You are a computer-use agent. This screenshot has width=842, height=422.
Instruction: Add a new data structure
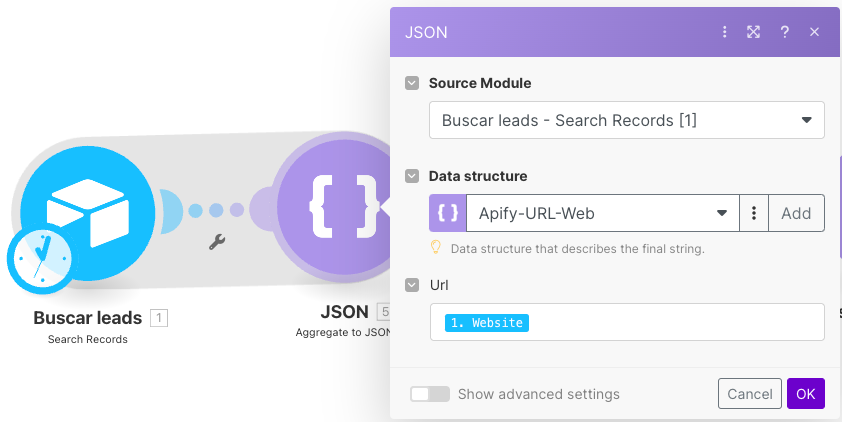point(796,213)
